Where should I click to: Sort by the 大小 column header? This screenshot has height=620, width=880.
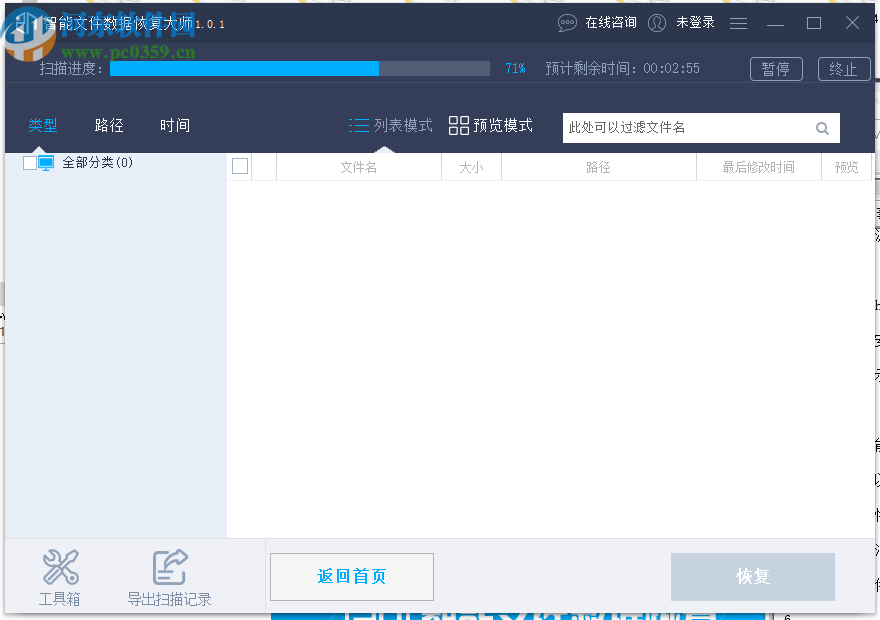(x=470, y=166)
